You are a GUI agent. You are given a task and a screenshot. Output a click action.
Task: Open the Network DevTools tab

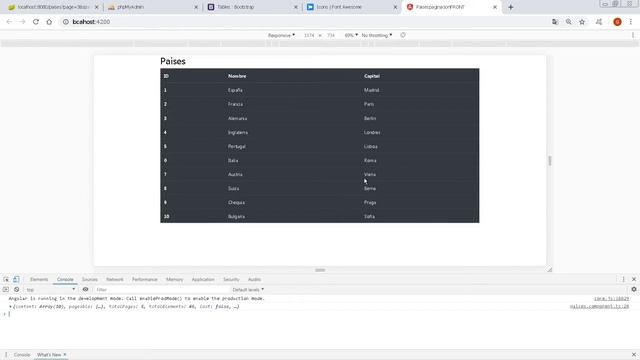click(x=115, y=279)
